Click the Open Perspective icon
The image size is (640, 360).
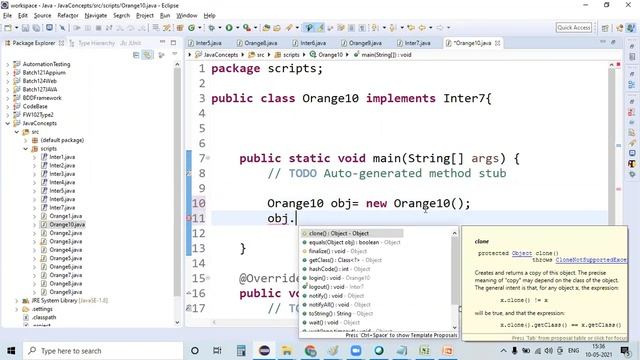click(x=605, y=28)
